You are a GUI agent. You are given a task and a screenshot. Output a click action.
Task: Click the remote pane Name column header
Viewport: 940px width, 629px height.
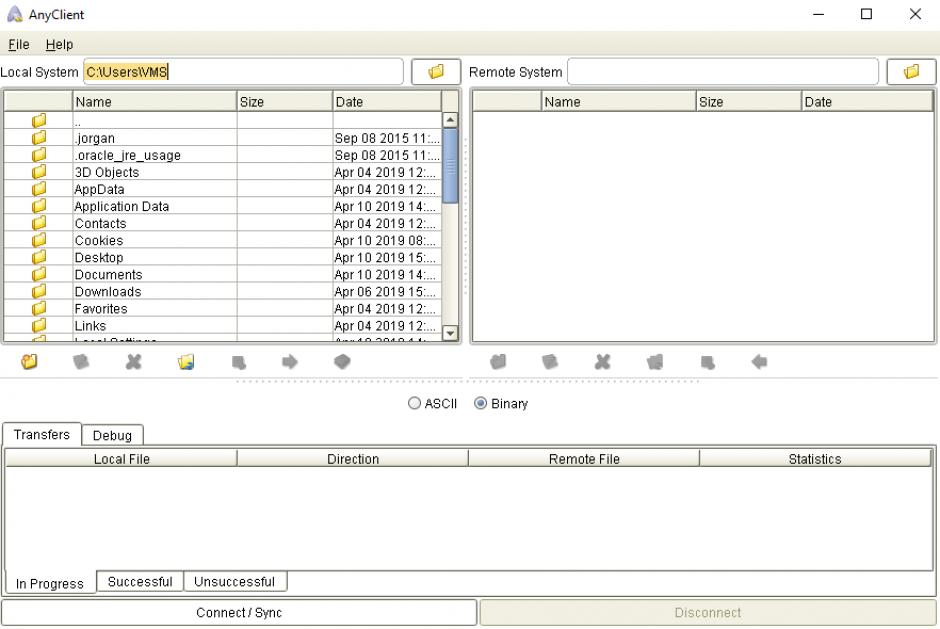(x=619, y=102)
